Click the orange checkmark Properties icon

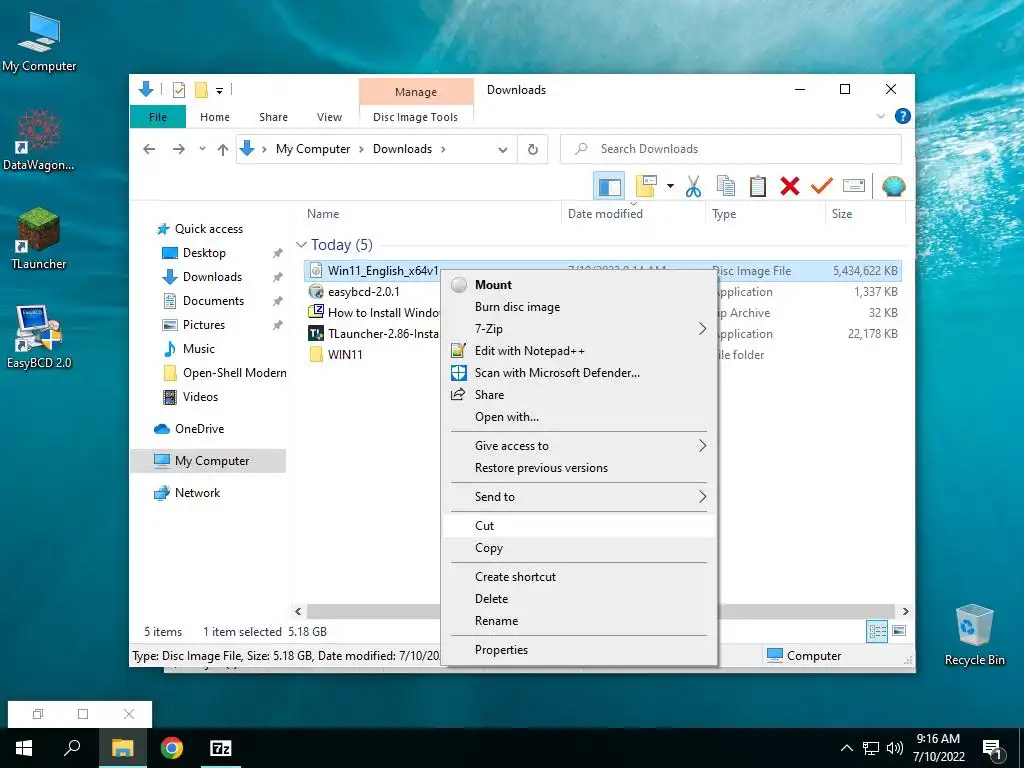tap(822, 187)
